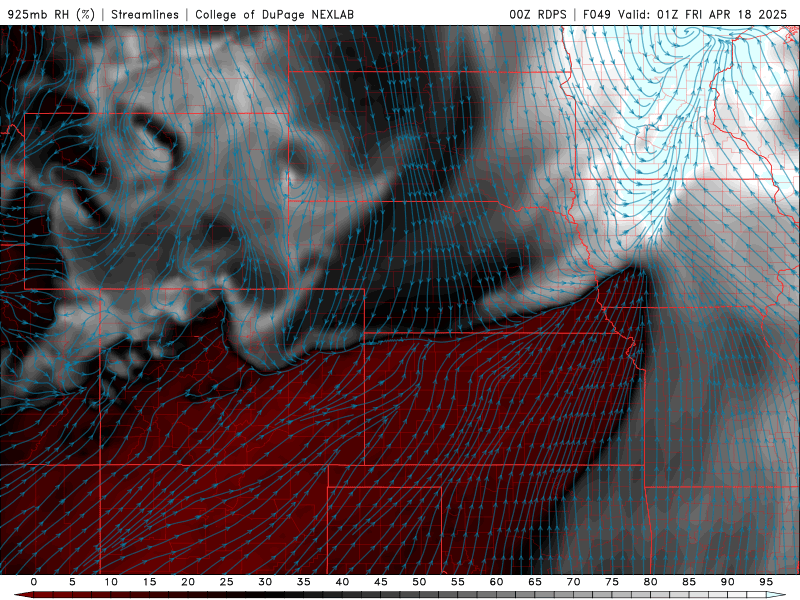Click the 'Valid: 01Z FRI APR 18 2025' text

(703, 14)
